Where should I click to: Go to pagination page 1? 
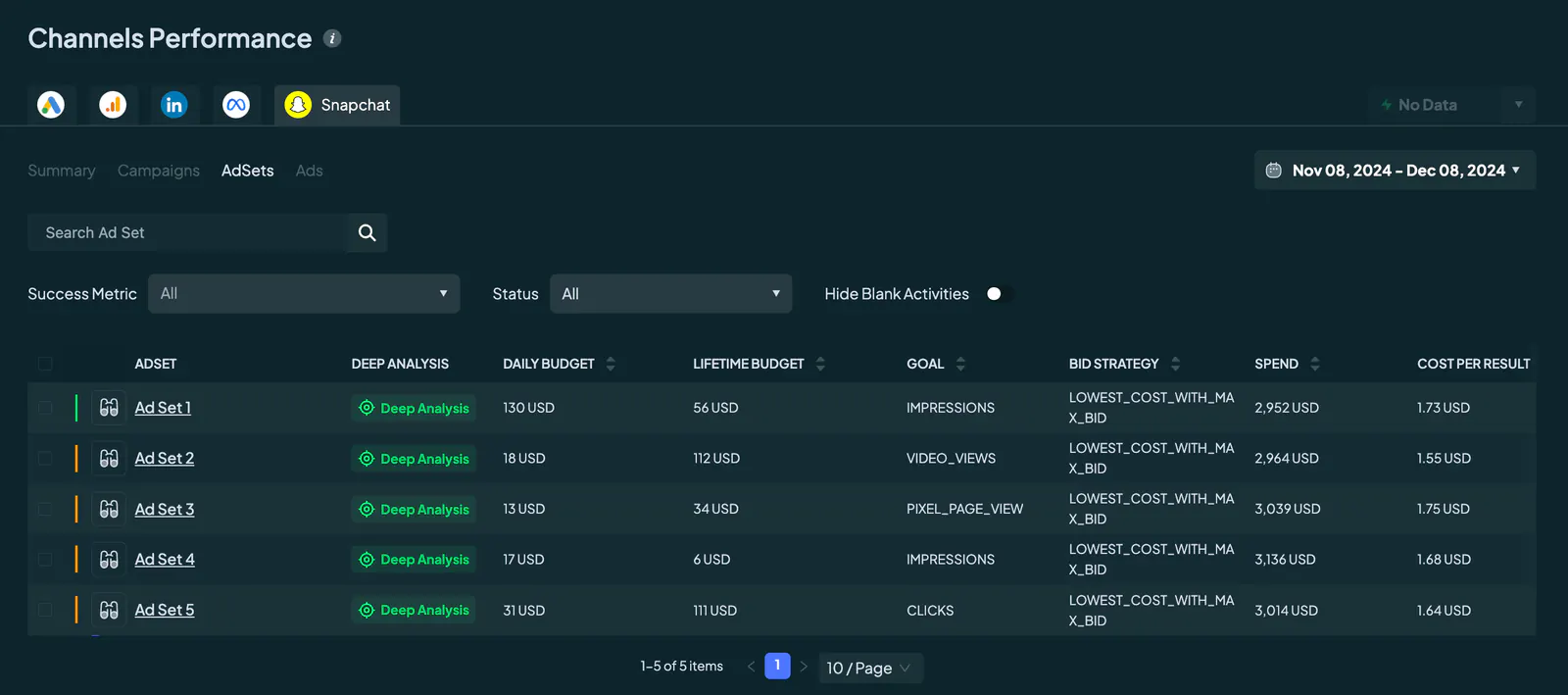(x=777, y=667)
